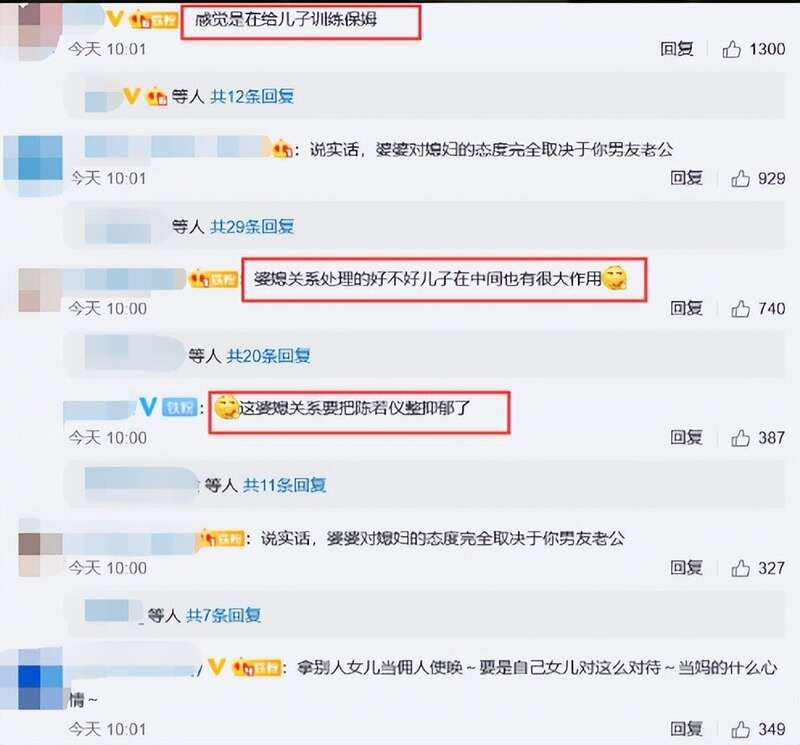The height and width of the screenshot is (745, 800).
Task: Click thumbs-up on the 929-like comment
Action: pyautogui.click(x=740, y=179)
